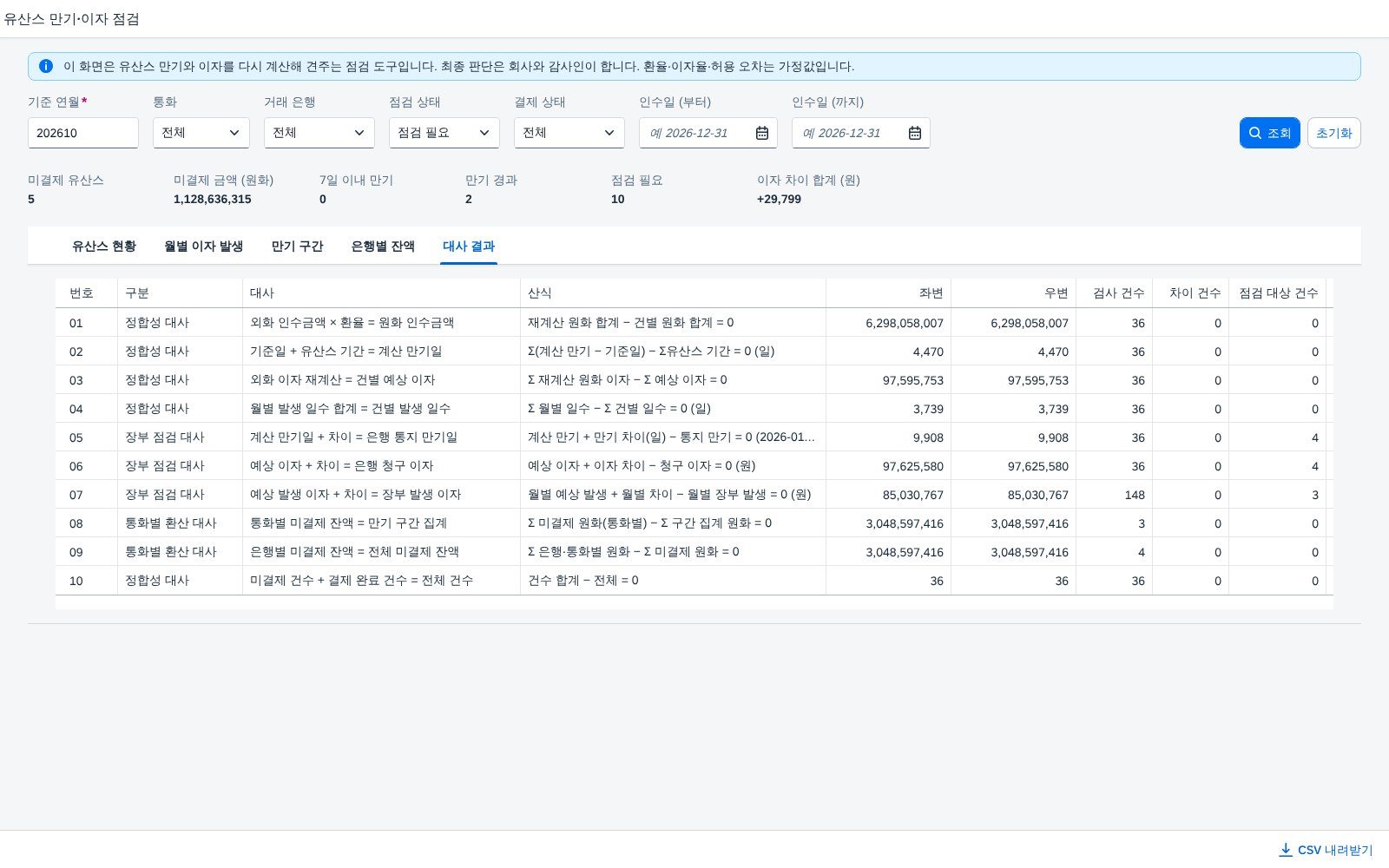Go to the 은행별 잔액 tab

click(383, 247)
